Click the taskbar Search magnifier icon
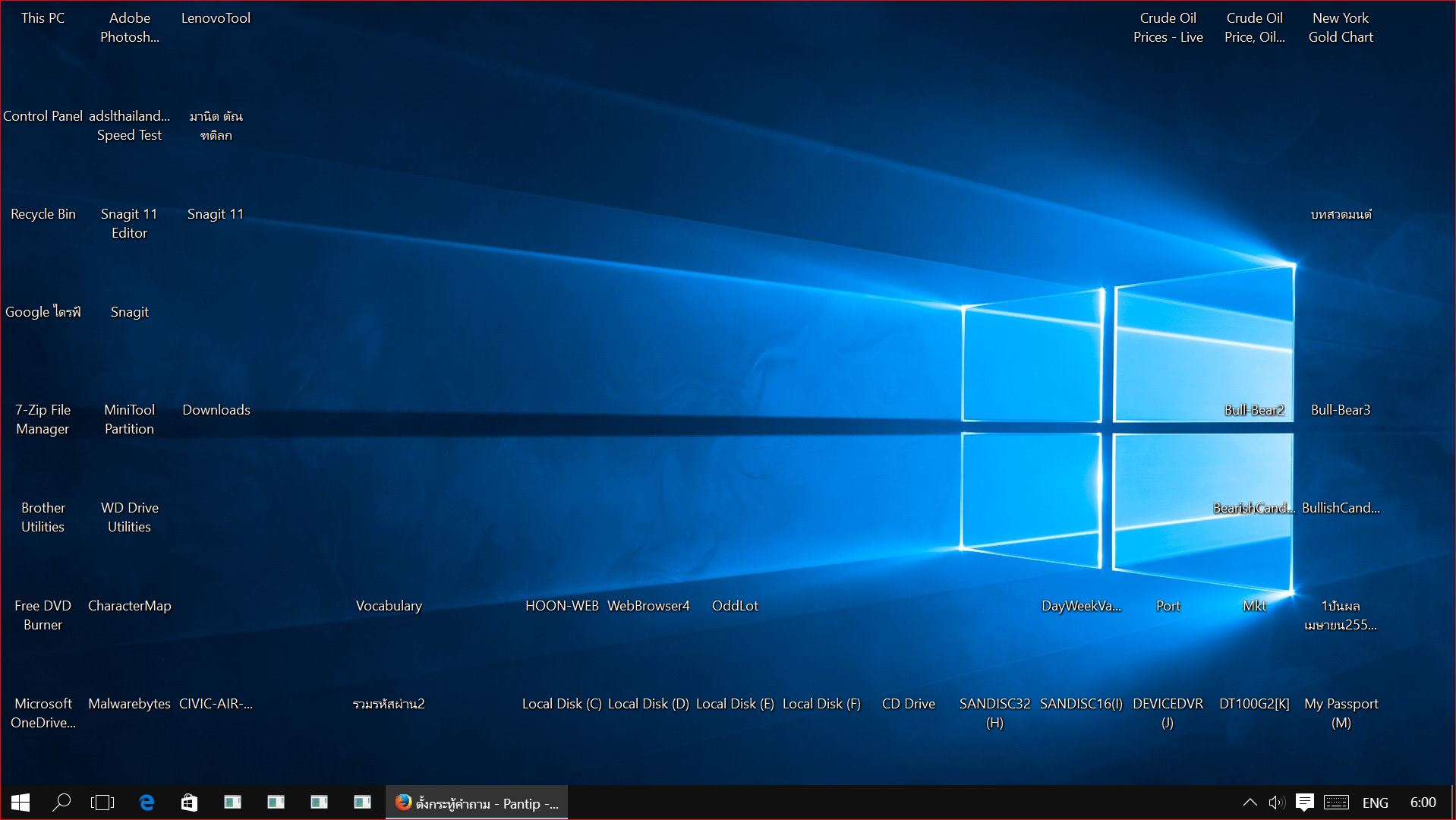Viewport: 1456px width, 820px height. coord(61,803)
